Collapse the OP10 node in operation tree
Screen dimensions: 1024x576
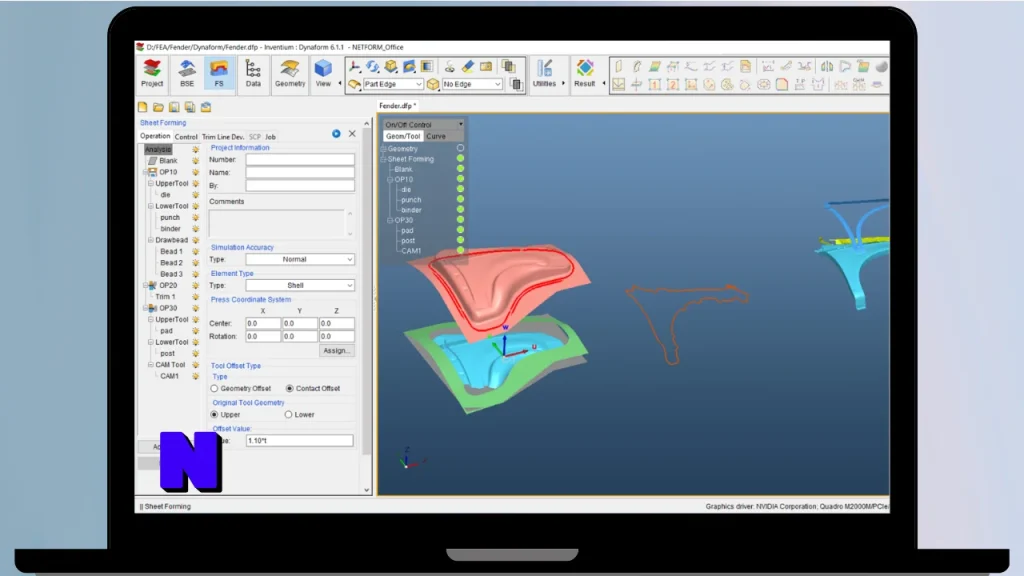click(x=146, y=172)
